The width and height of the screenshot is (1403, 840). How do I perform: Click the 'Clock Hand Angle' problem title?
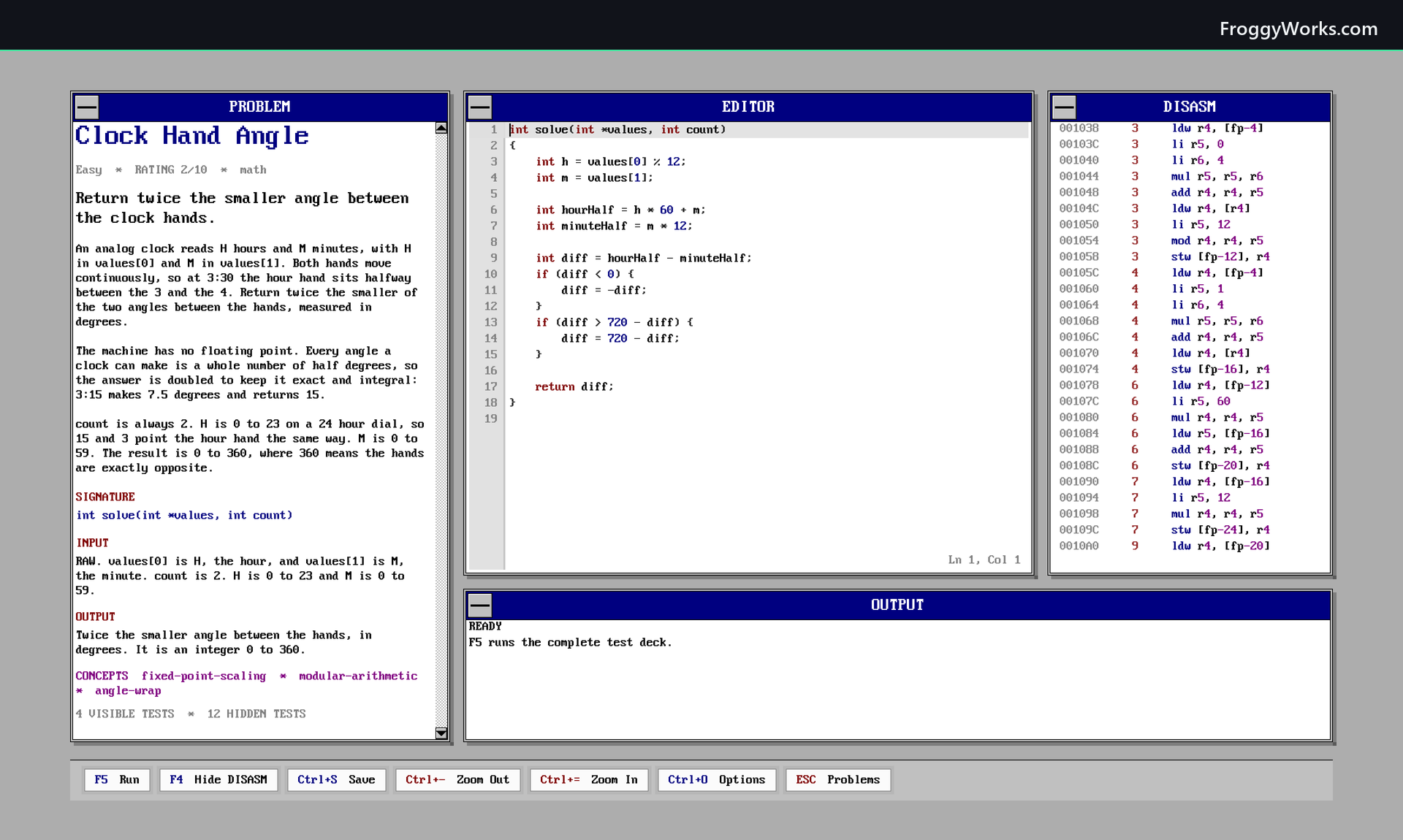[192, 137]
